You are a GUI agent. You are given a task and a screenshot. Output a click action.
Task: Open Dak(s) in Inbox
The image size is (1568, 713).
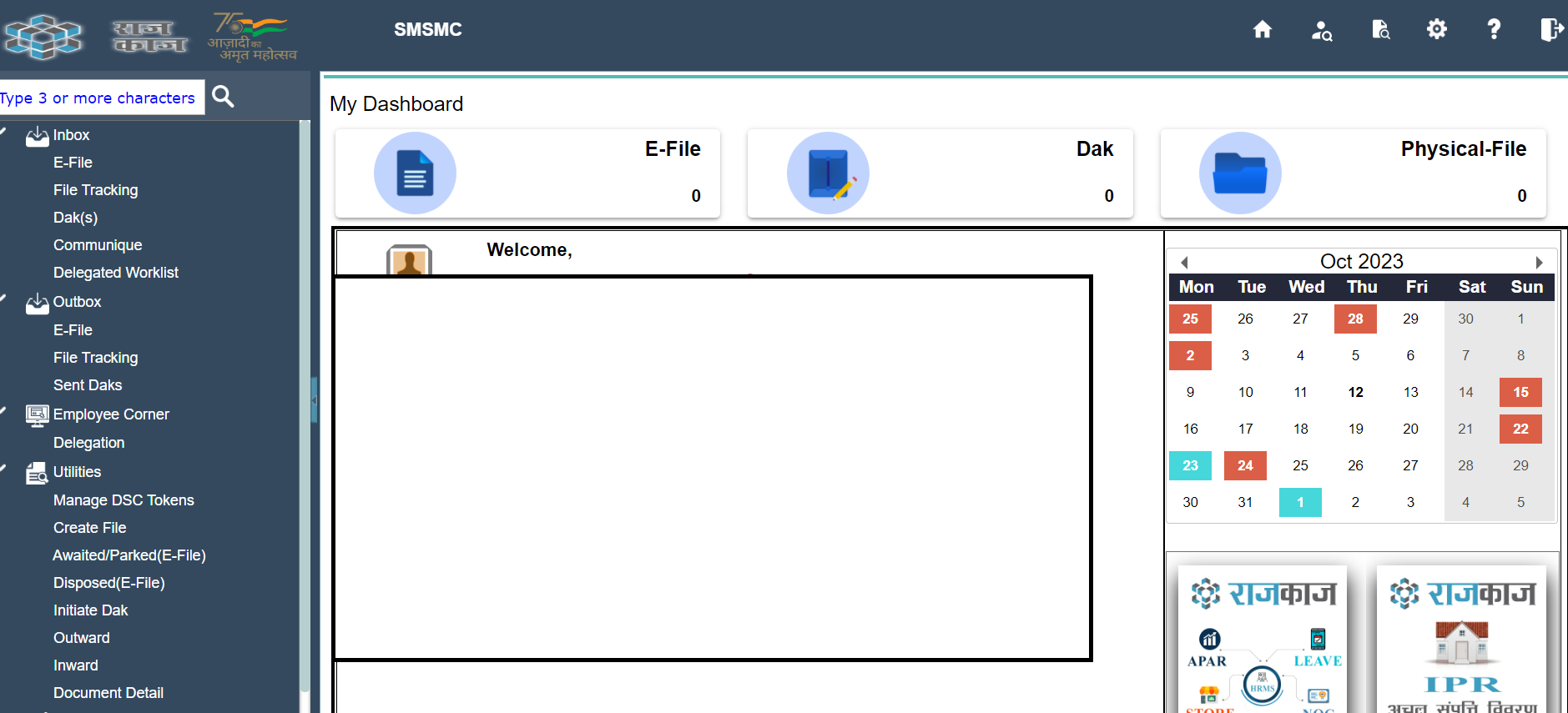coord(75,218)
